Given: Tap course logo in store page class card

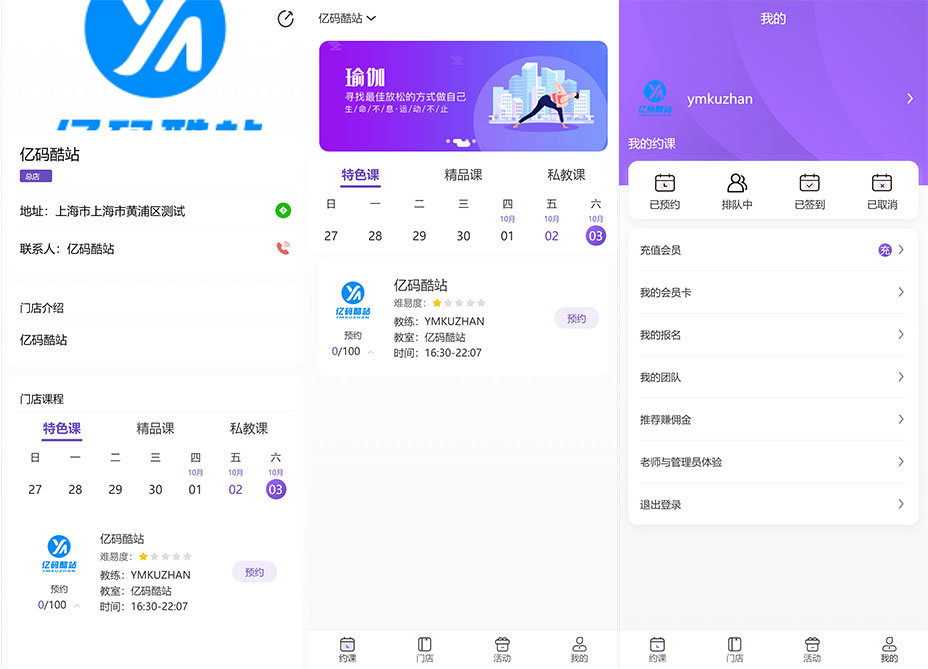Looking at the screenshot, I should tap(59, 554).
